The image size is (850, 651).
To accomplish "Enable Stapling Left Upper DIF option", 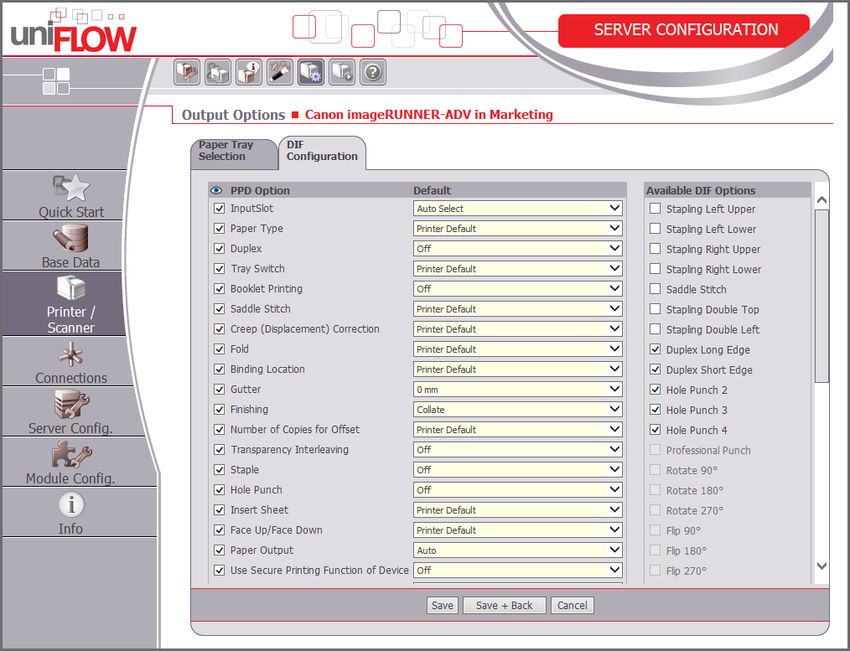I will click(x=655, y=209).
